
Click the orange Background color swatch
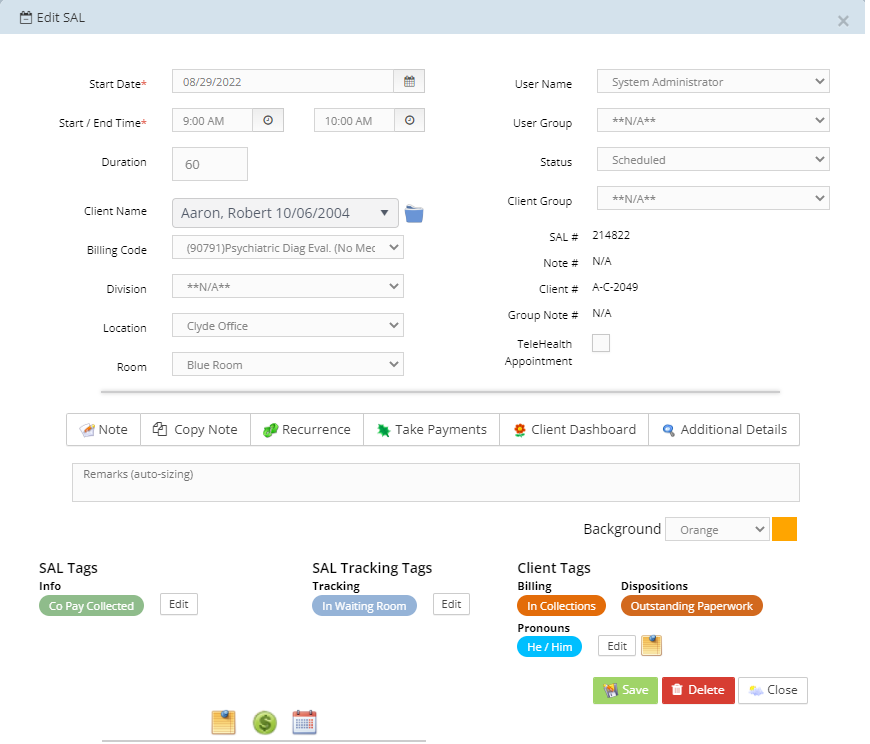[x=784, y=529]
